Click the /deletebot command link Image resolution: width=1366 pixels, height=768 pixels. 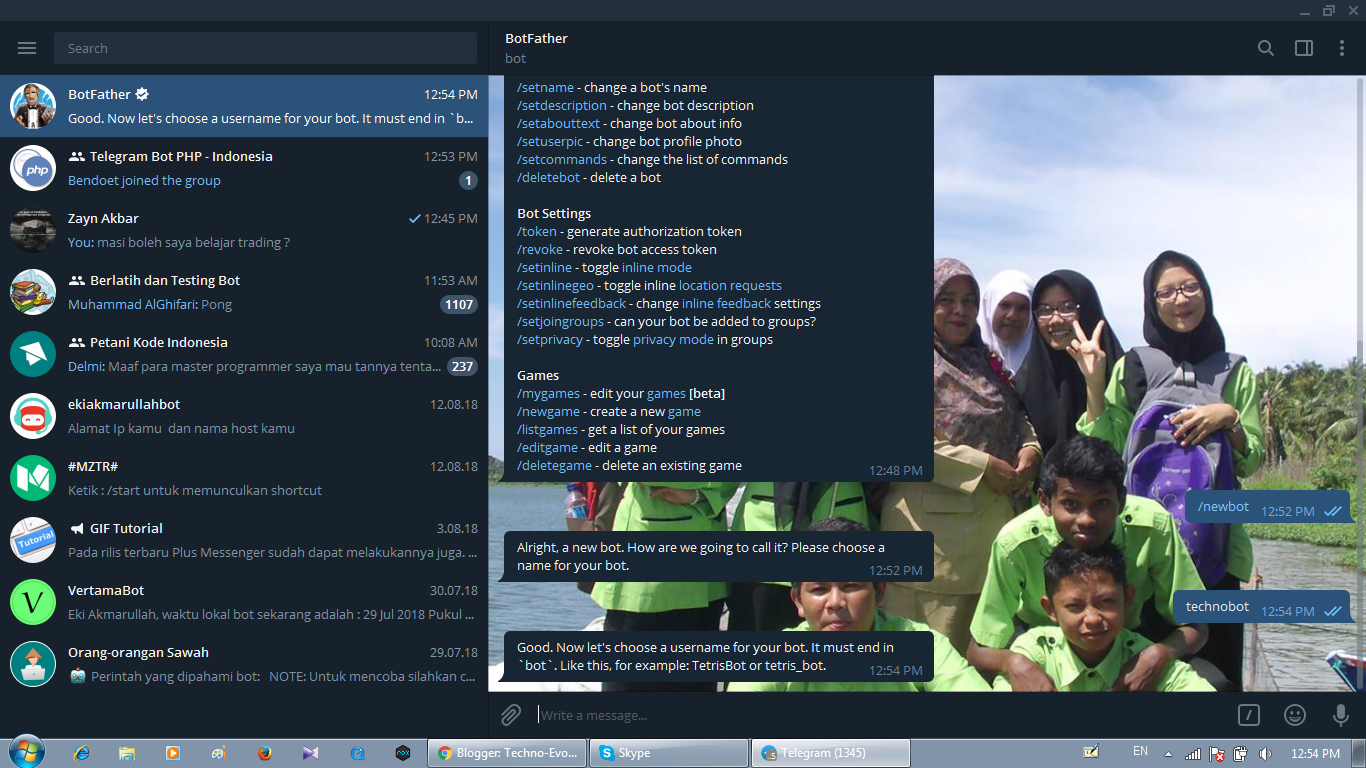click(548, 177)
